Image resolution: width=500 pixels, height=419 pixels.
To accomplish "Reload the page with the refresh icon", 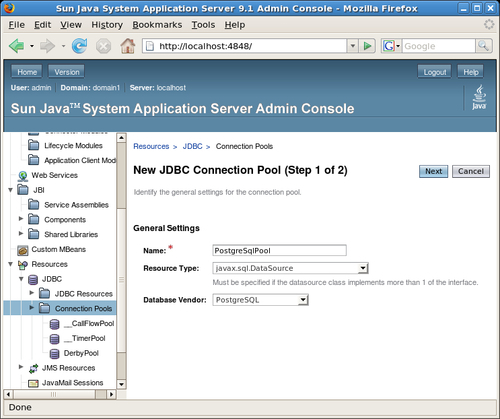I will 79,46.
